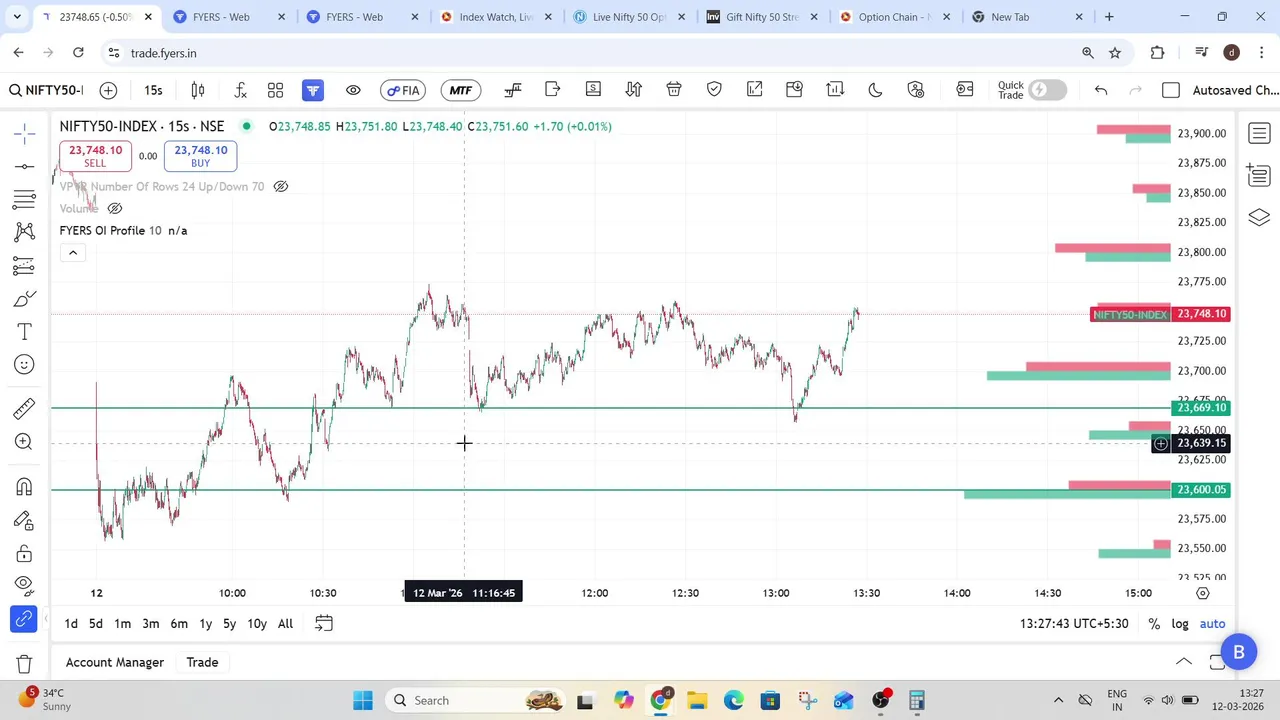Open the chart settings gear icon
The image size is (1280, 720).
click(1203, 593)
